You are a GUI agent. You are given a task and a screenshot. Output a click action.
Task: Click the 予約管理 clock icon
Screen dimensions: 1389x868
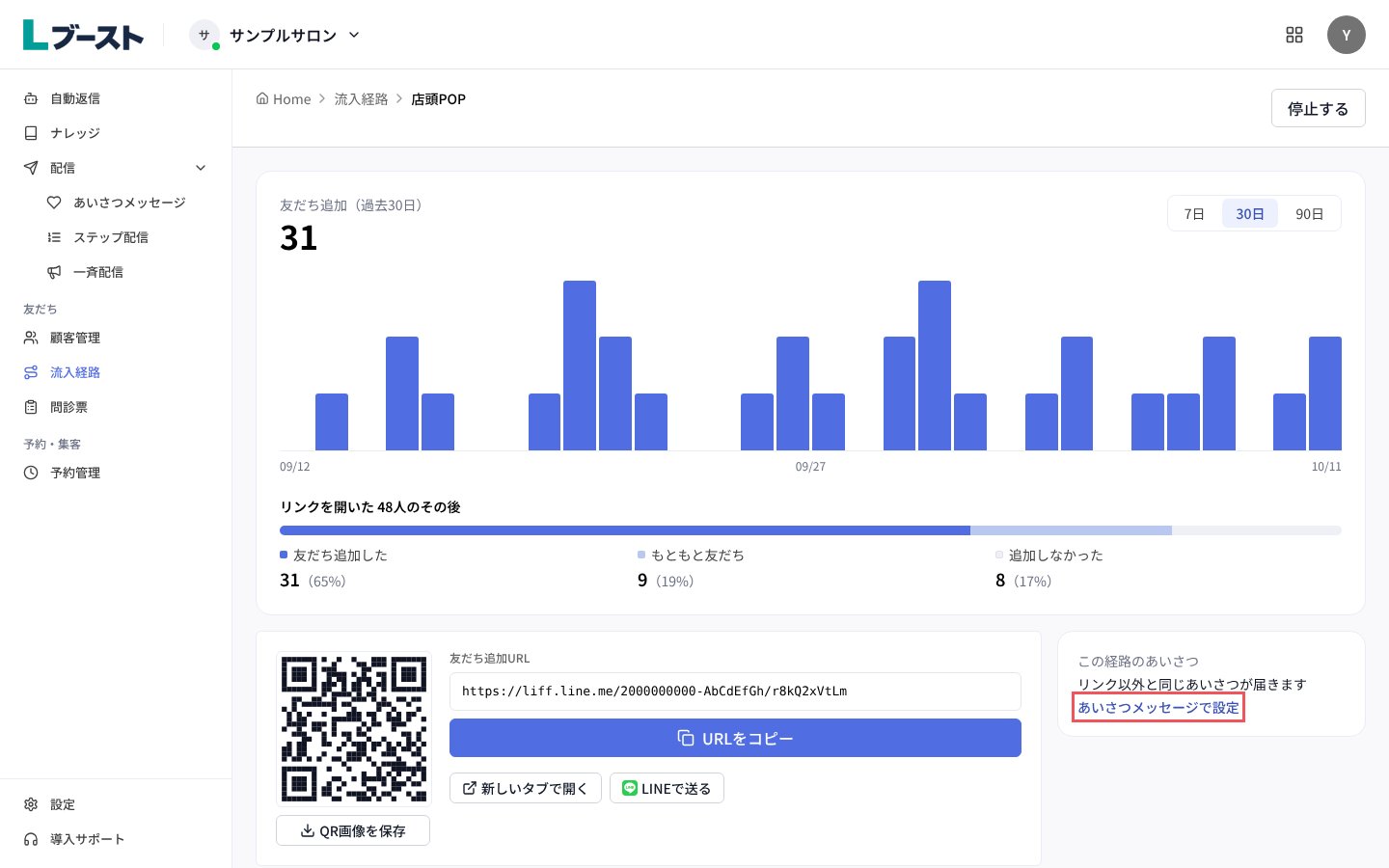click(31, 473)
